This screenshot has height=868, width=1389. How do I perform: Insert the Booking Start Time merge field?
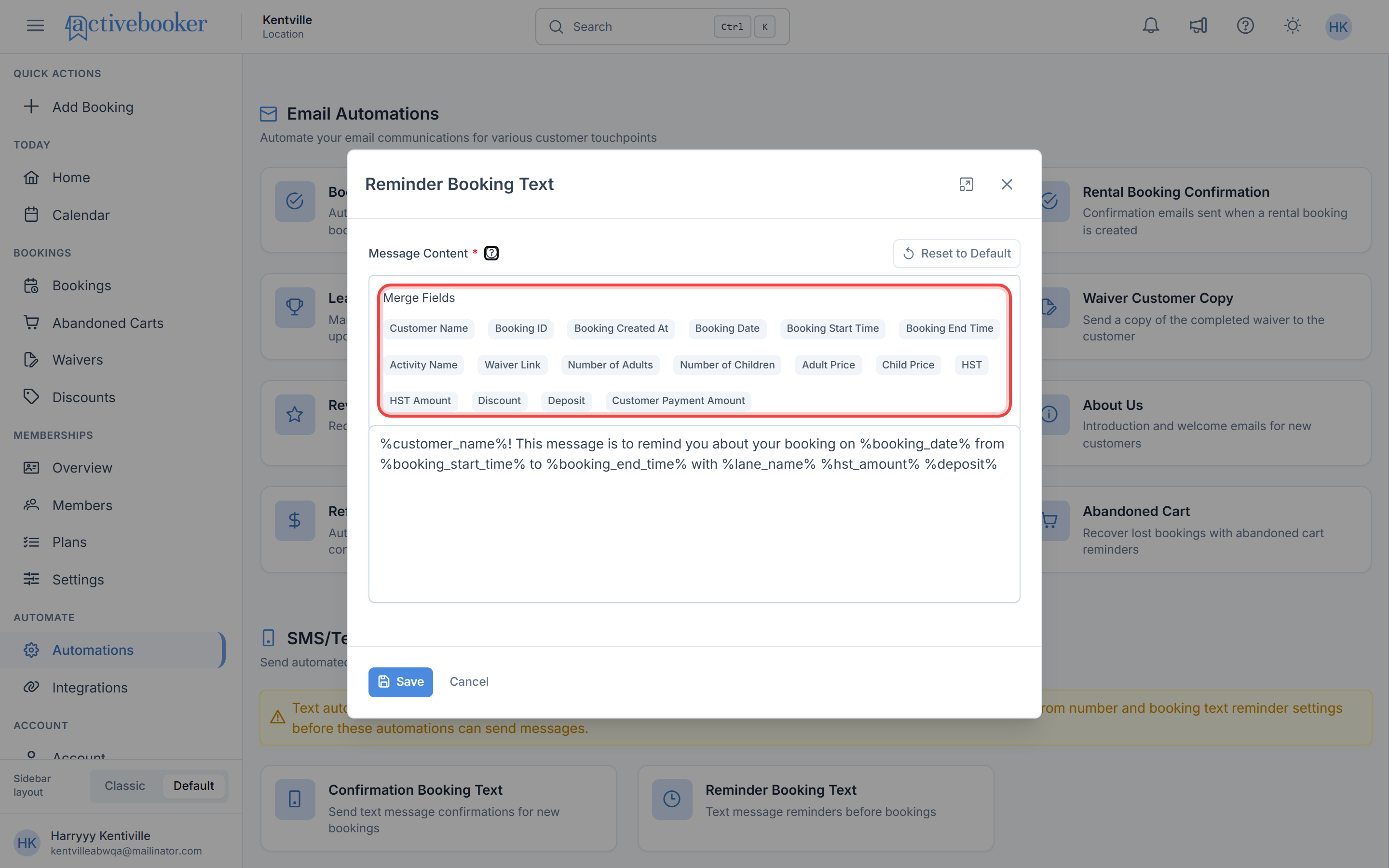833,329
